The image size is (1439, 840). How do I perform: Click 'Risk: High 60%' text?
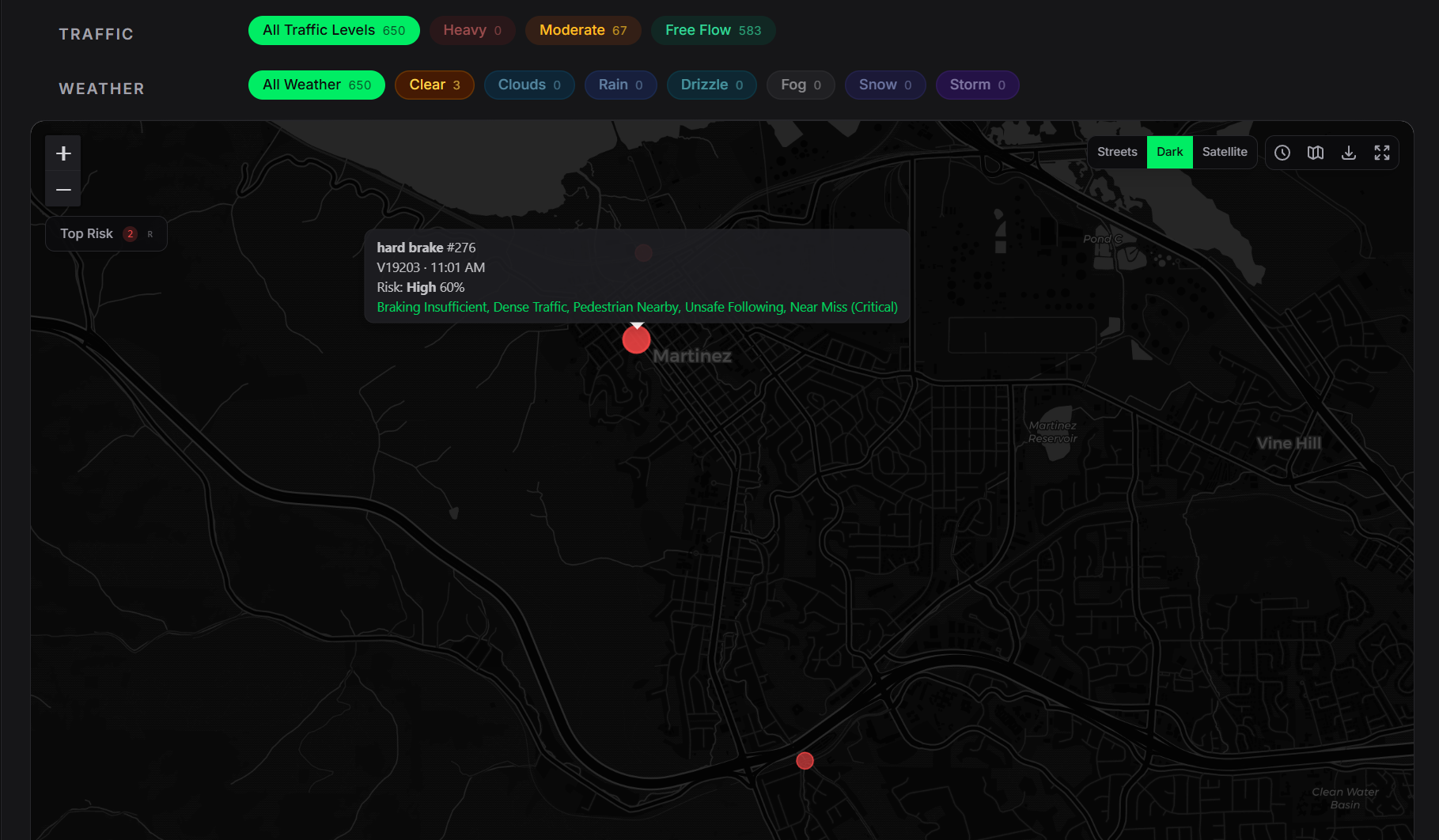[x=421, y=287]
